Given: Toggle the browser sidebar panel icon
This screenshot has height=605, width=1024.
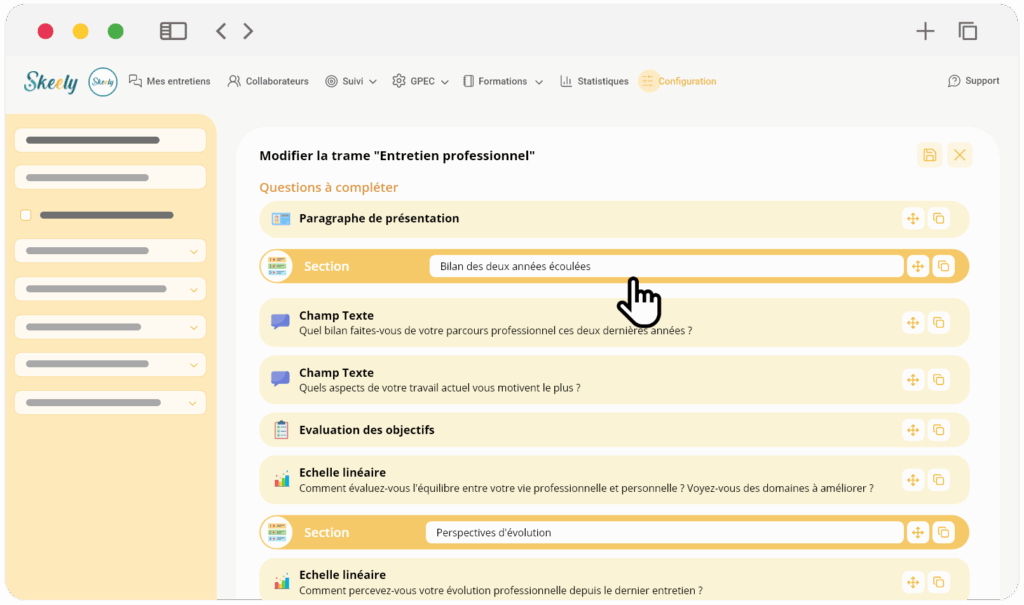Looking at the screenshot, I should 173,31.
